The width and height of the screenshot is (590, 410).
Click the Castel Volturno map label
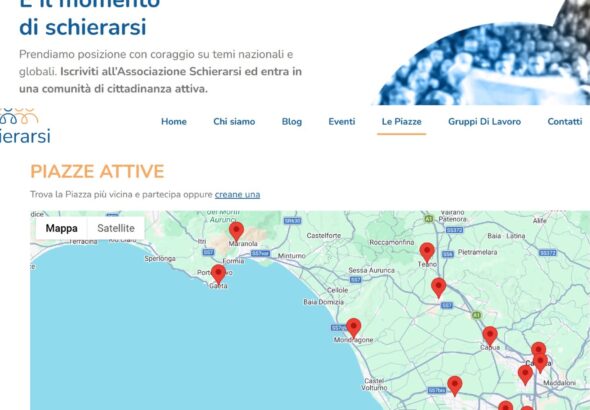point(375,384)
